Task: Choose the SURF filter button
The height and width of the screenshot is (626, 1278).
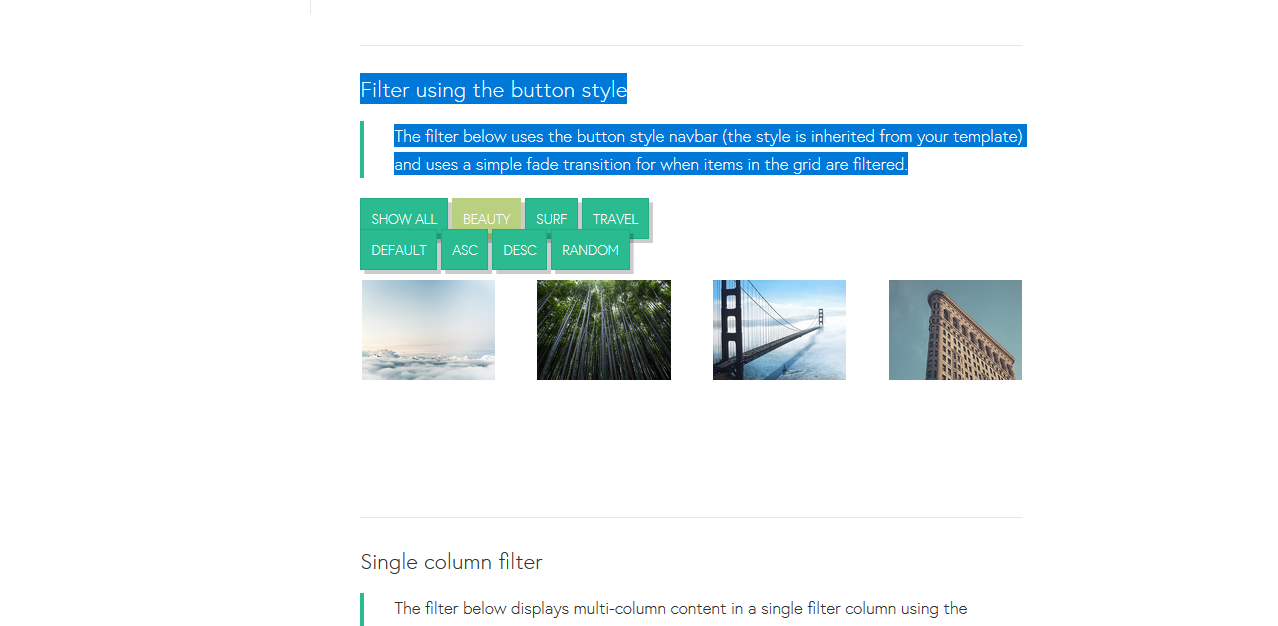Action: (551, 218)
